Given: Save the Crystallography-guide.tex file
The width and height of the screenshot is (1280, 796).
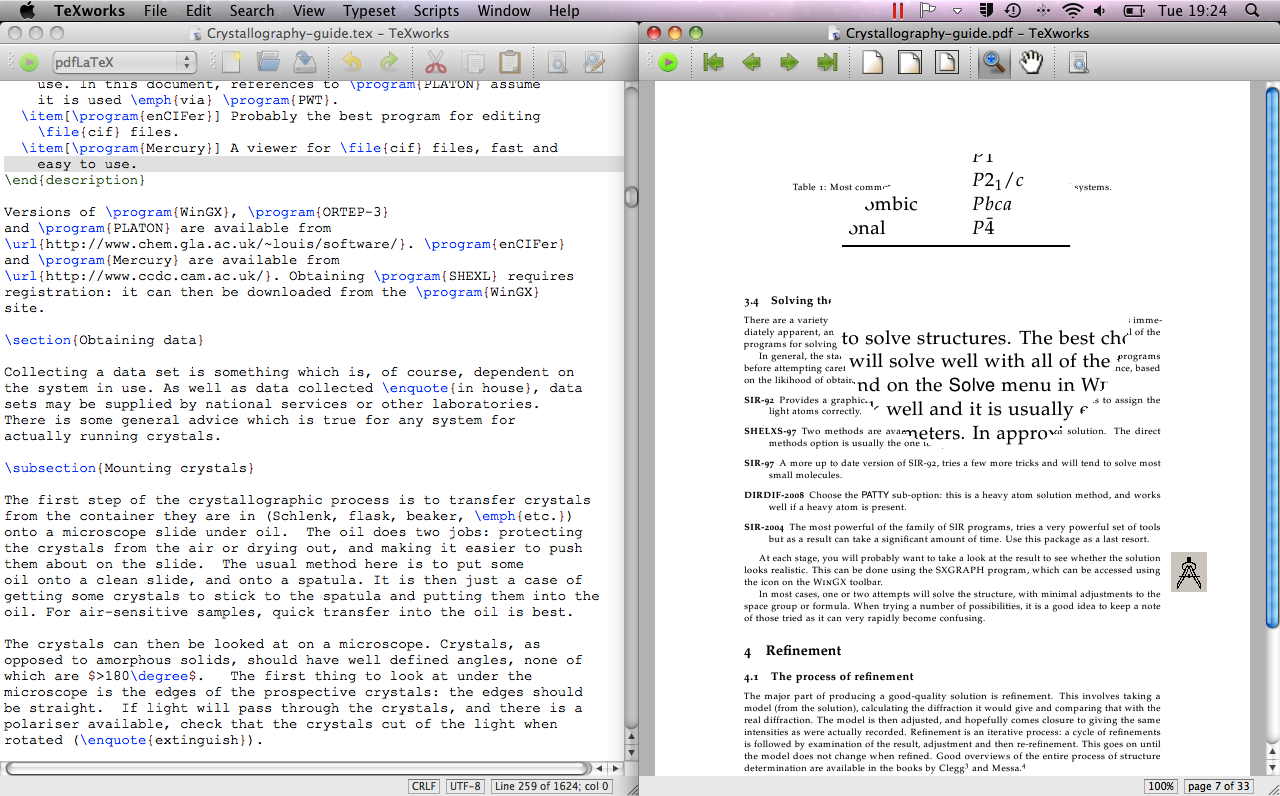Looking at the screenshot, I should point(305,63).
